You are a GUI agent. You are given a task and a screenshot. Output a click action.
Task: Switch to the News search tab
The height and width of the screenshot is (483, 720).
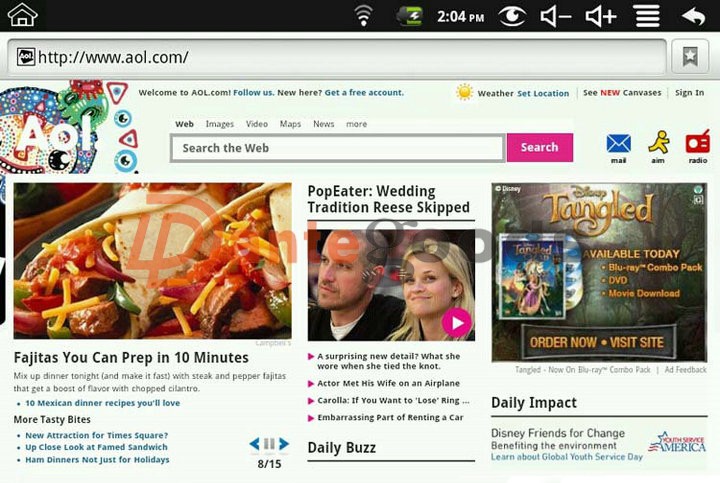click(x=323, y=124)
